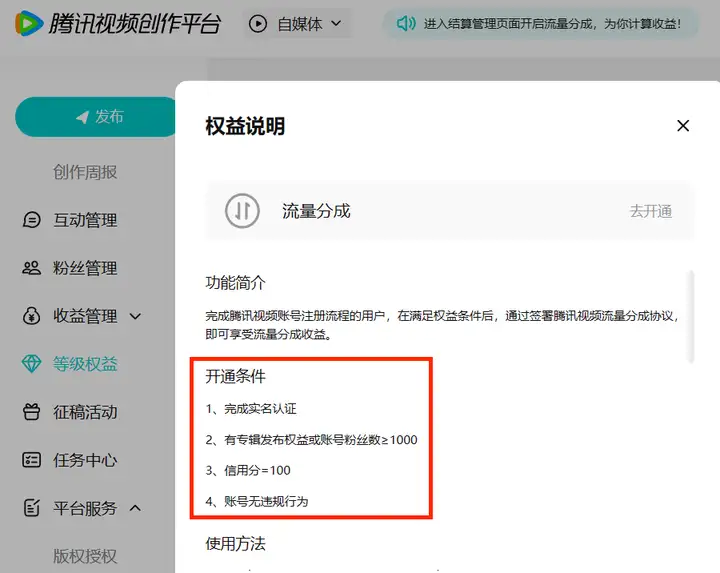Click the dialog's vertical scrollbar
The height and width of the screenshot is (573, 720).
[x=691, y=317]
